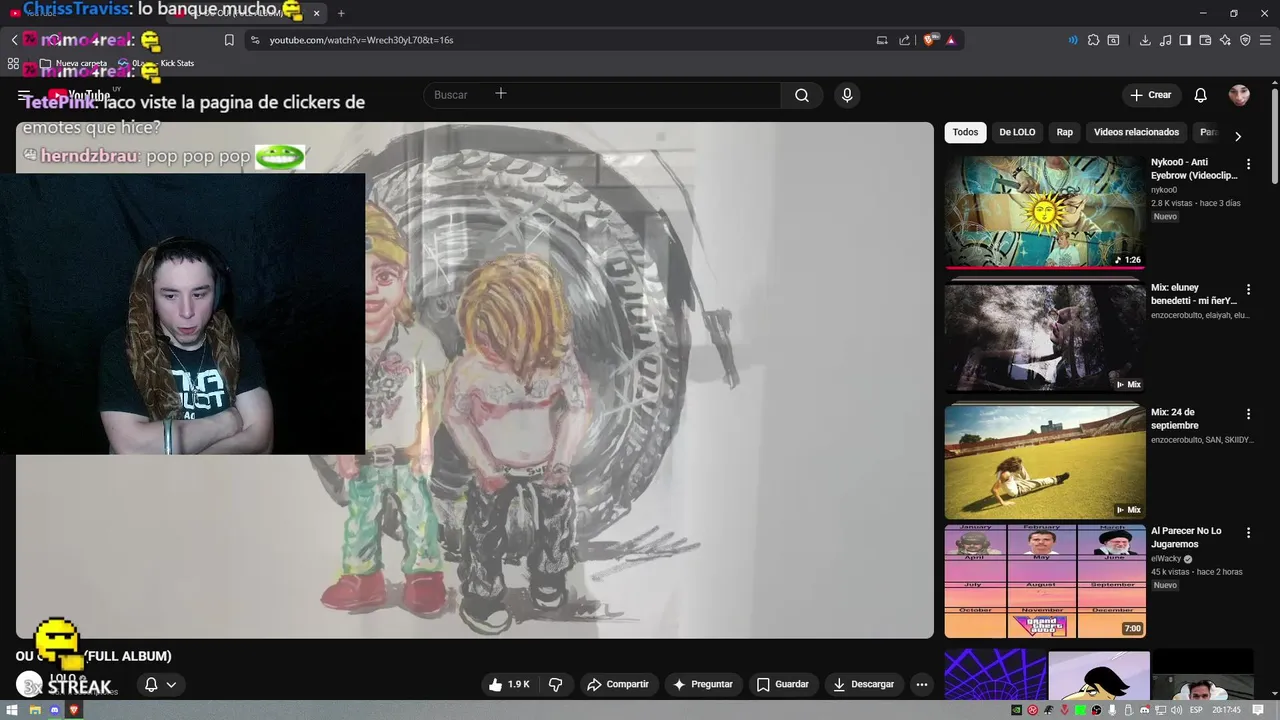The image size is (1280, 720).
Task: Open the elWacky channel name link
Action: pyautogui.click(x=1166, y=559)
